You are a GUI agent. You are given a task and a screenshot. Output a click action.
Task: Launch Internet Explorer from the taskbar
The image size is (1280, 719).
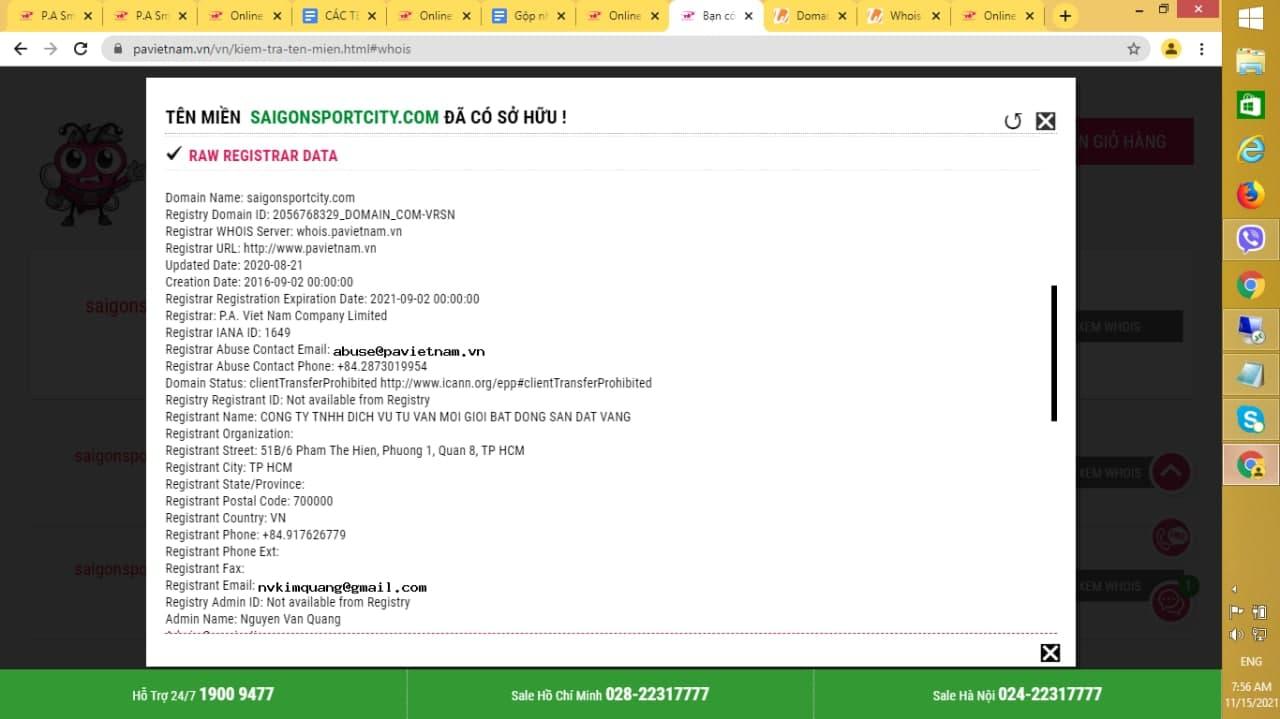(1251, 150)
